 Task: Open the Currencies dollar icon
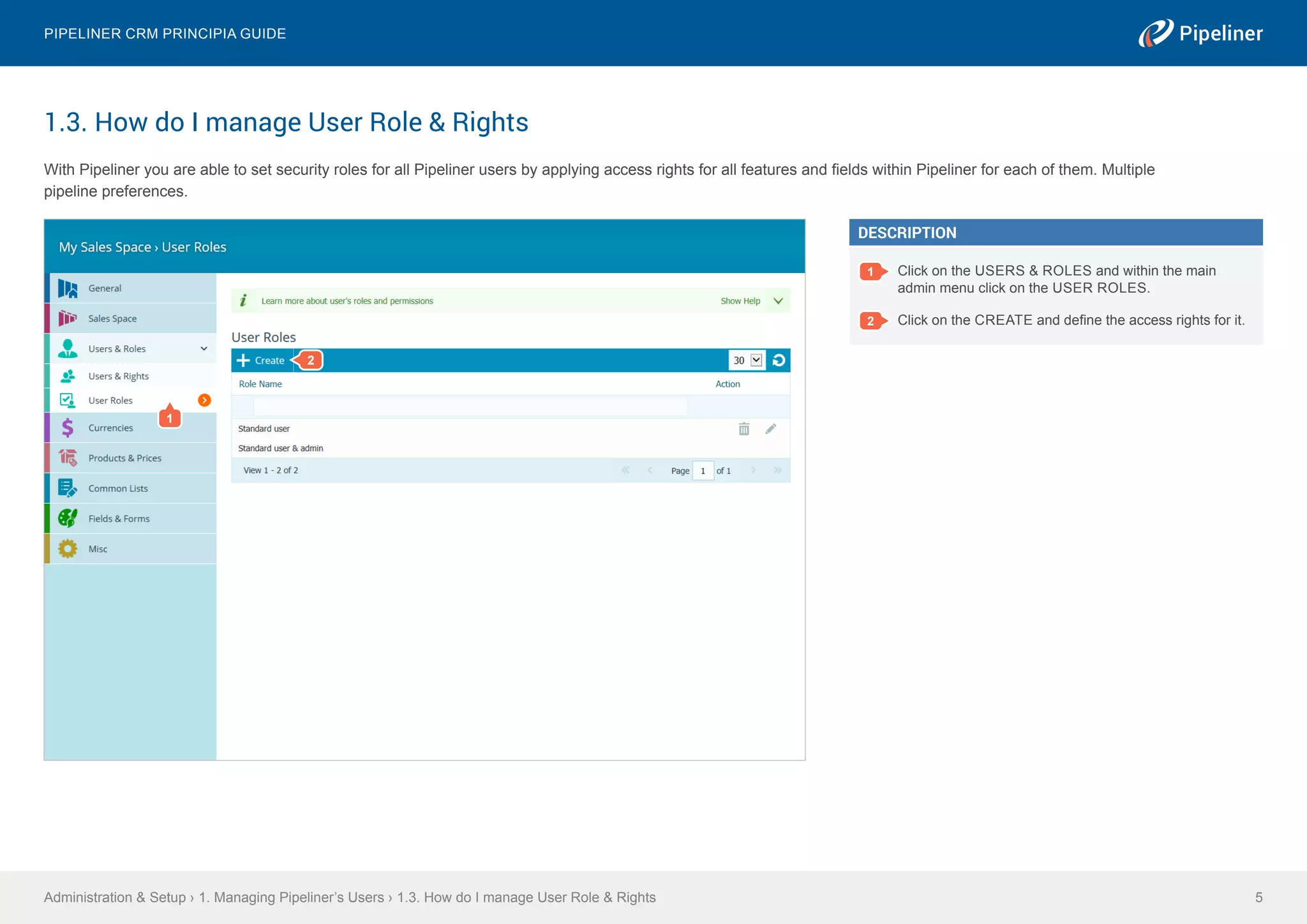click(x=68, y=428)
